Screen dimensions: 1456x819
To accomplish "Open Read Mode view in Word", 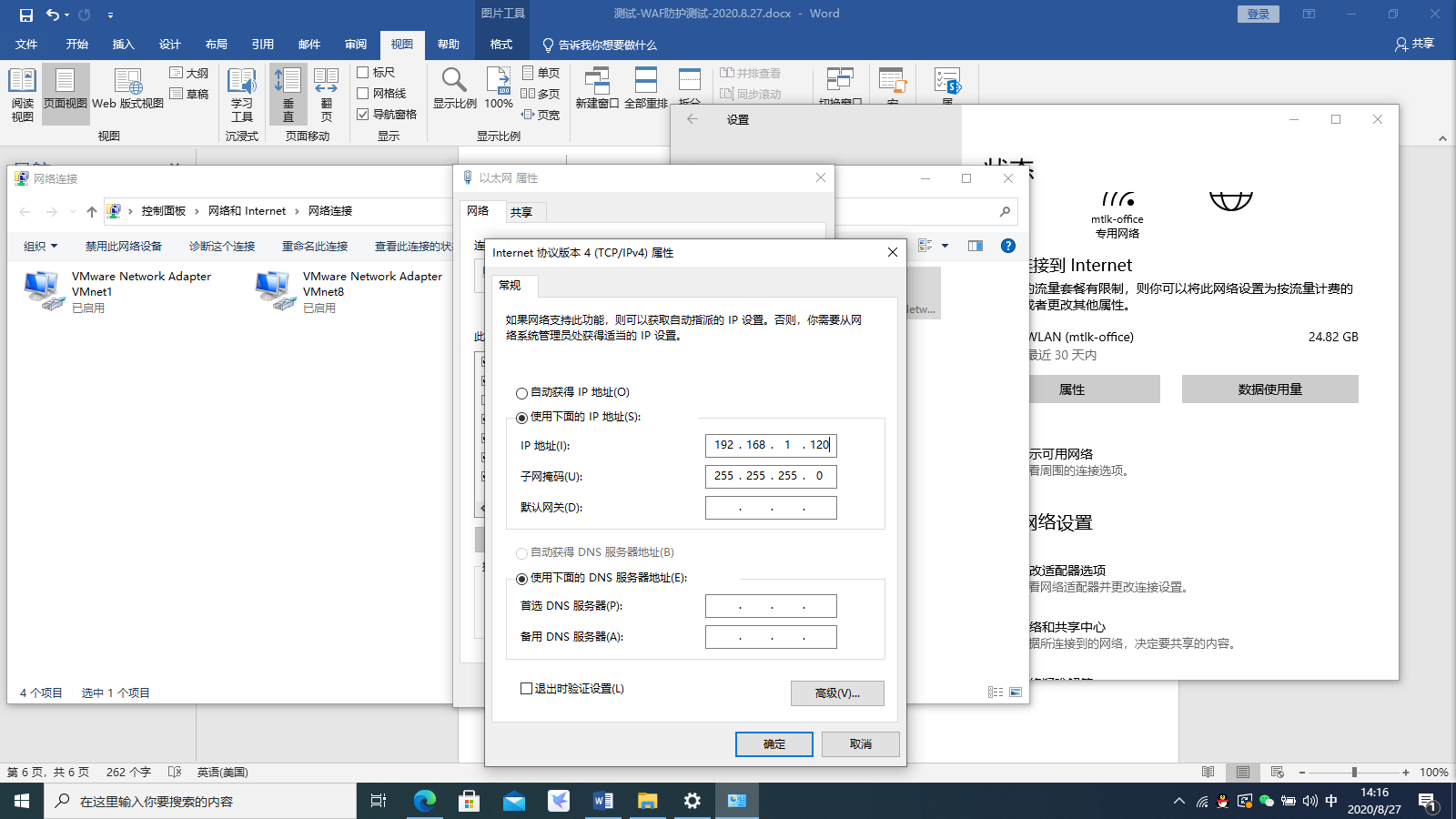I will point(23,95).
